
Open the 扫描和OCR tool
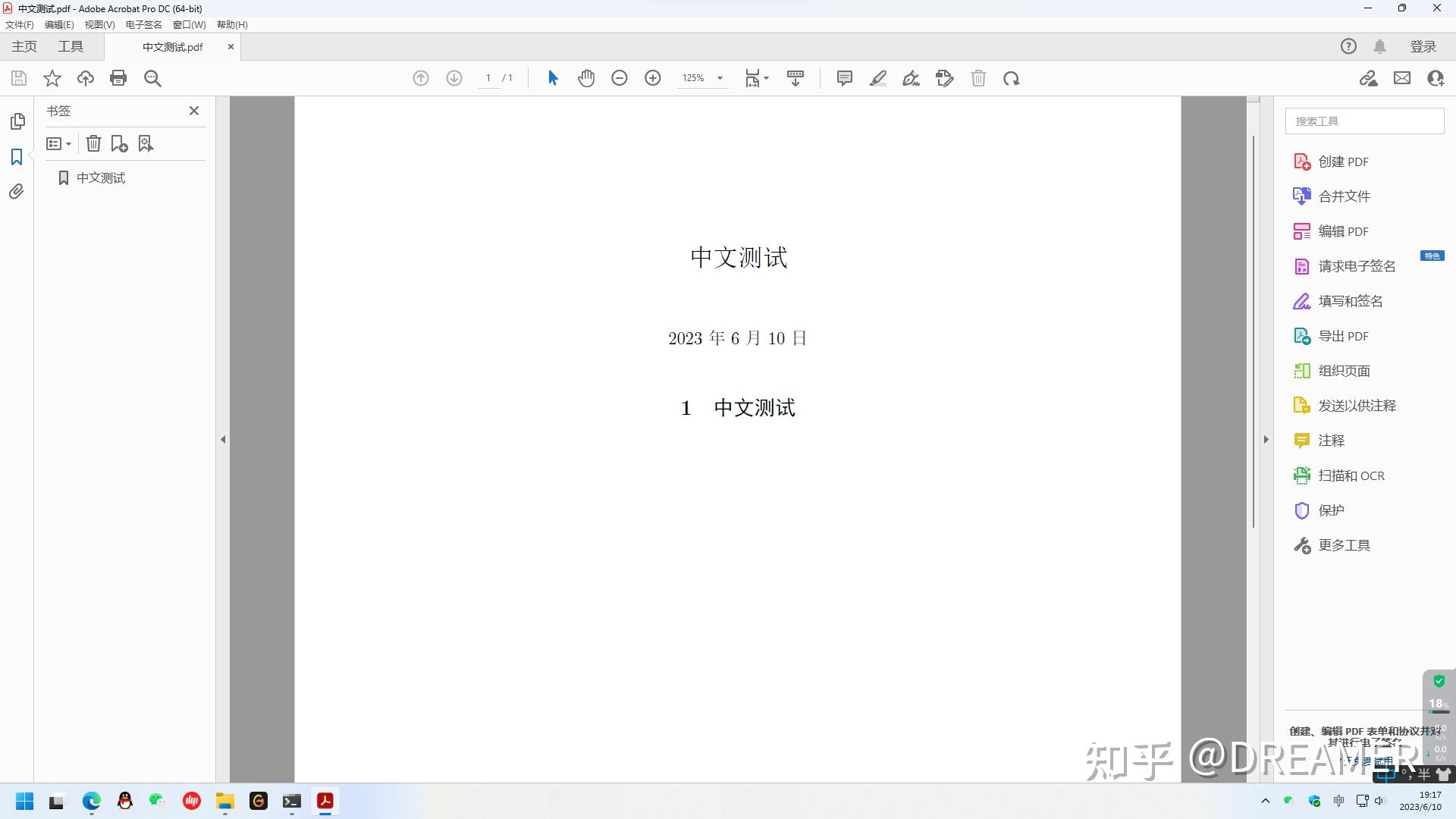[1351, 475]
